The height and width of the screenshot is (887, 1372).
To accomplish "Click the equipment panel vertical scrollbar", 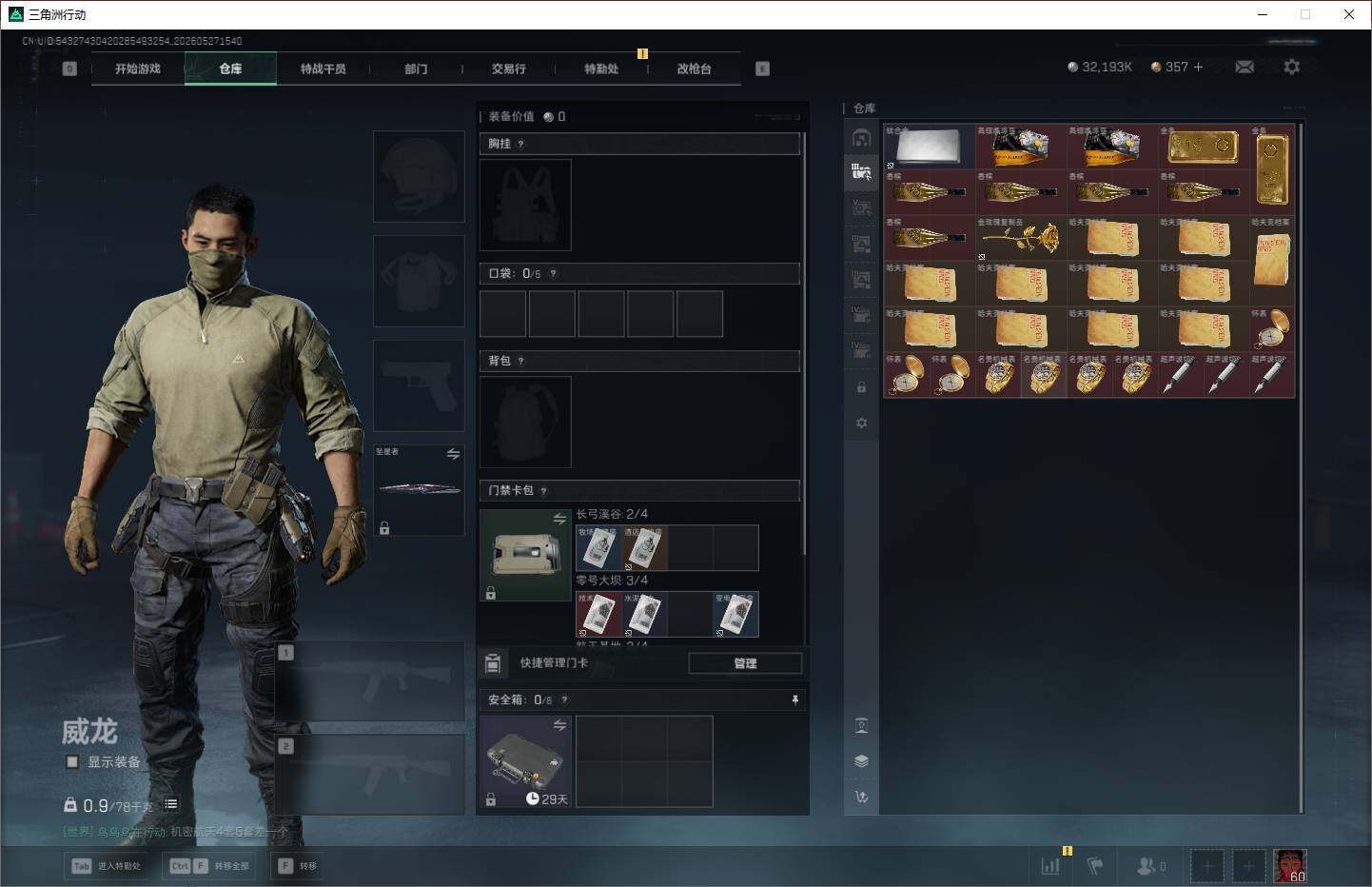I will (805, 343).
